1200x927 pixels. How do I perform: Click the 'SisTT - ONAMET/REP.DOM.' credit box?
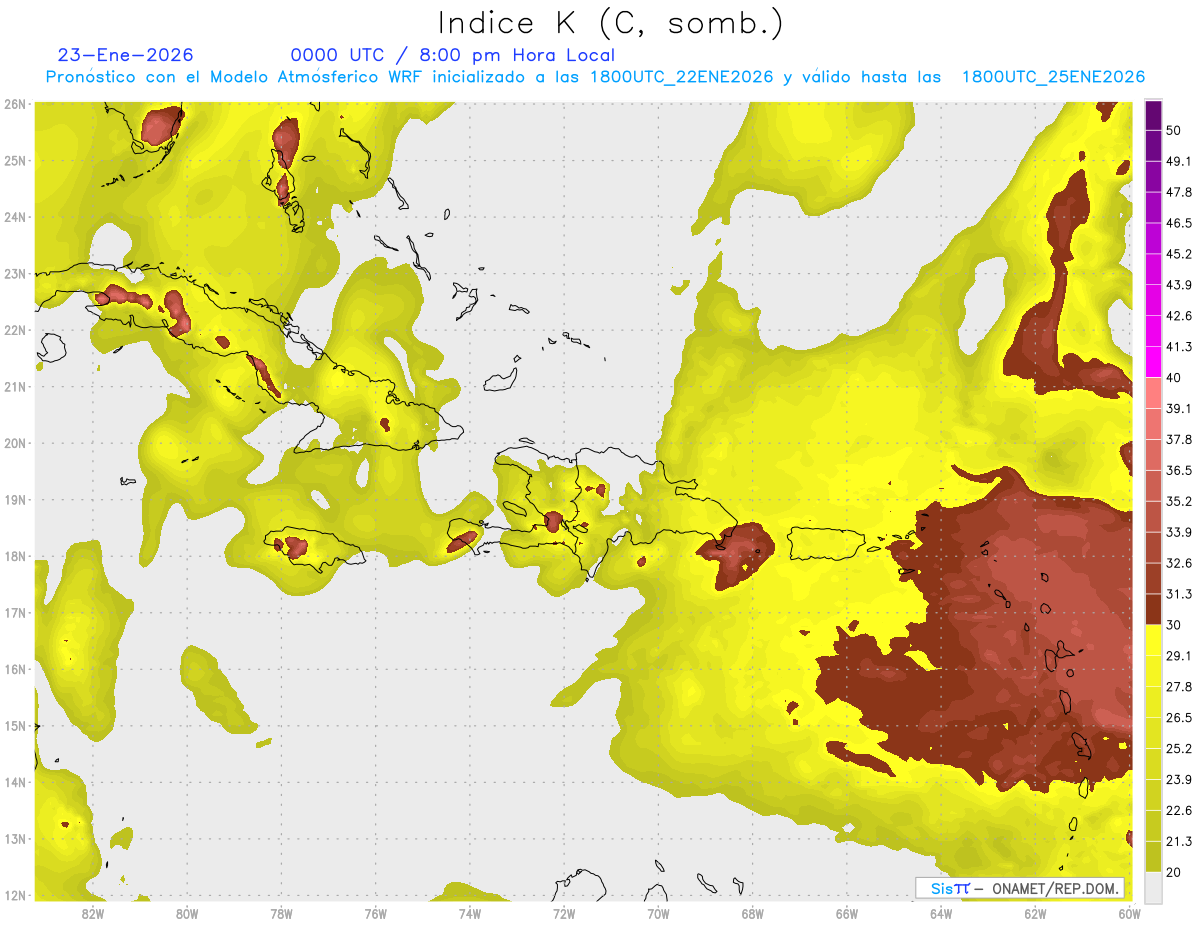(x=1020, y=888)
